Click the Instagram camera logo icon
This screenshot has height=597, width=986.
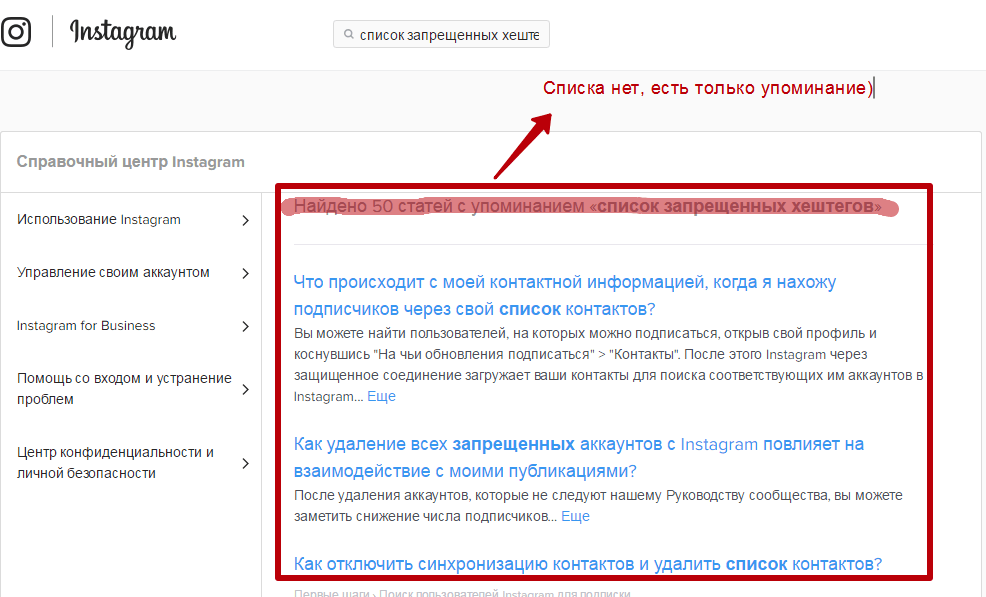tap(15, 32)
